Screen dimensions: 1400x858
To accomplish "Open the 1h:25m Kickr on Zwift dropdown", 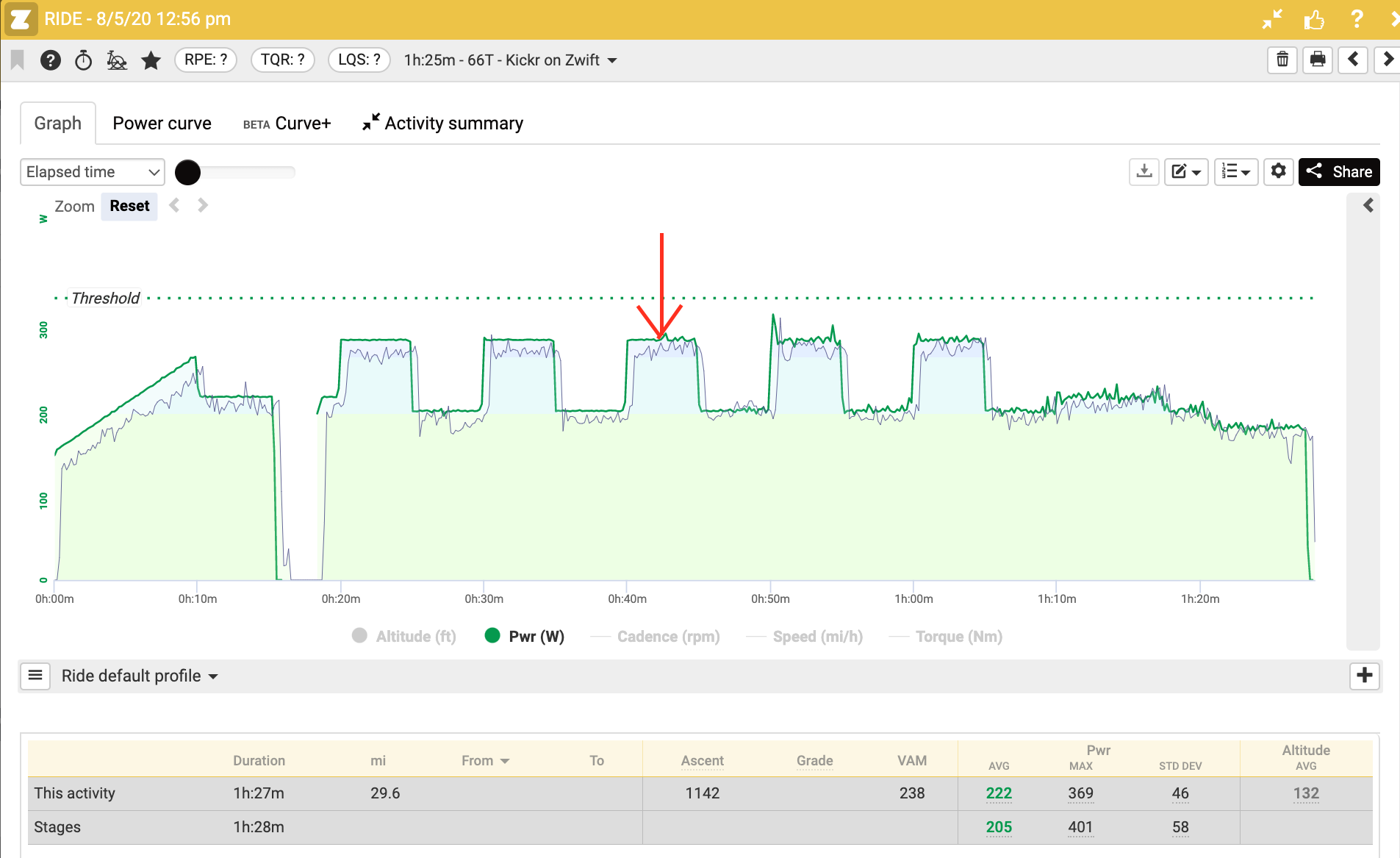I will (x=510, y=60).
